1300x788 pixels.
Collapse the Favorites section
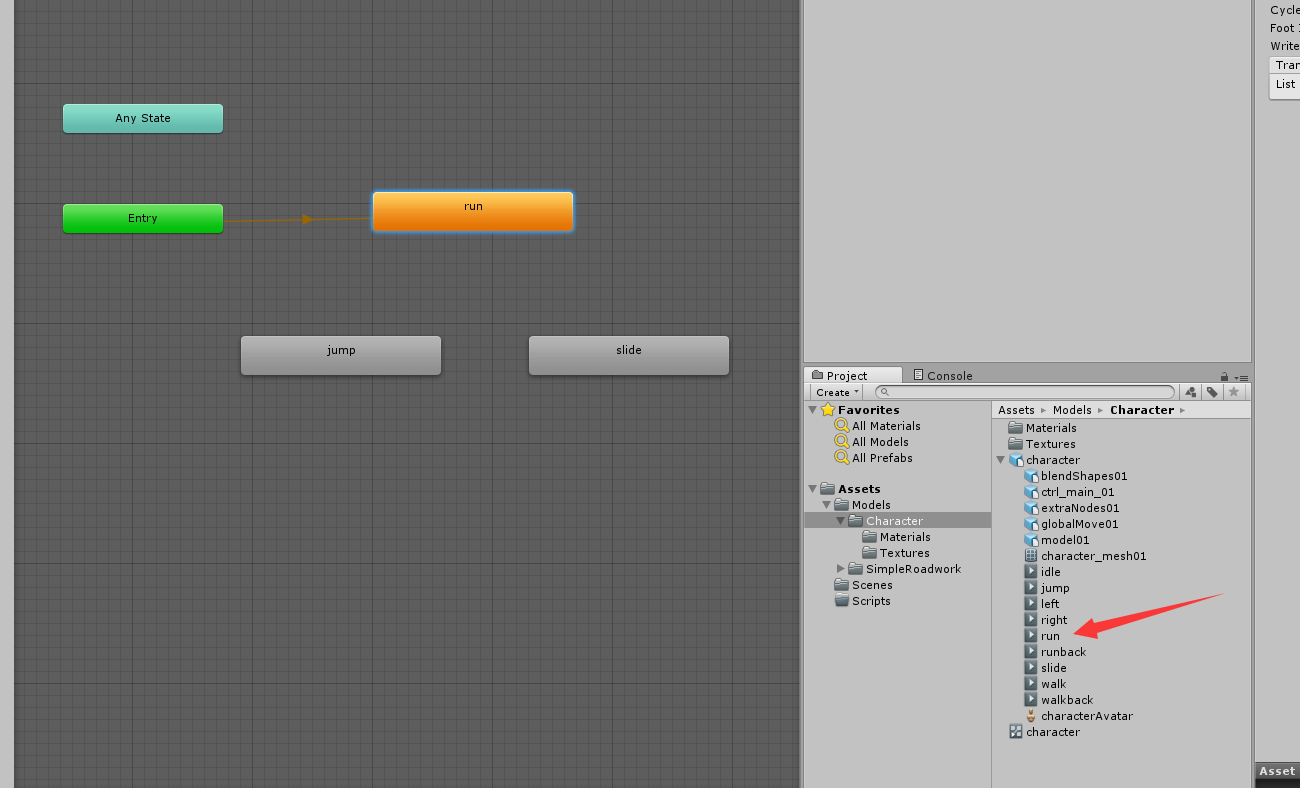pos(813,410)
